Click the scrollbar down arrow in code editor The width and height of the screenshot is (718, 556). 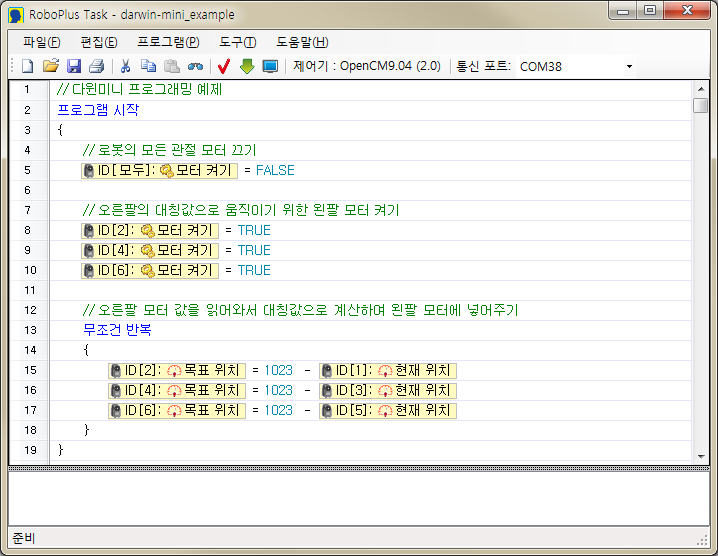(701, 455)
